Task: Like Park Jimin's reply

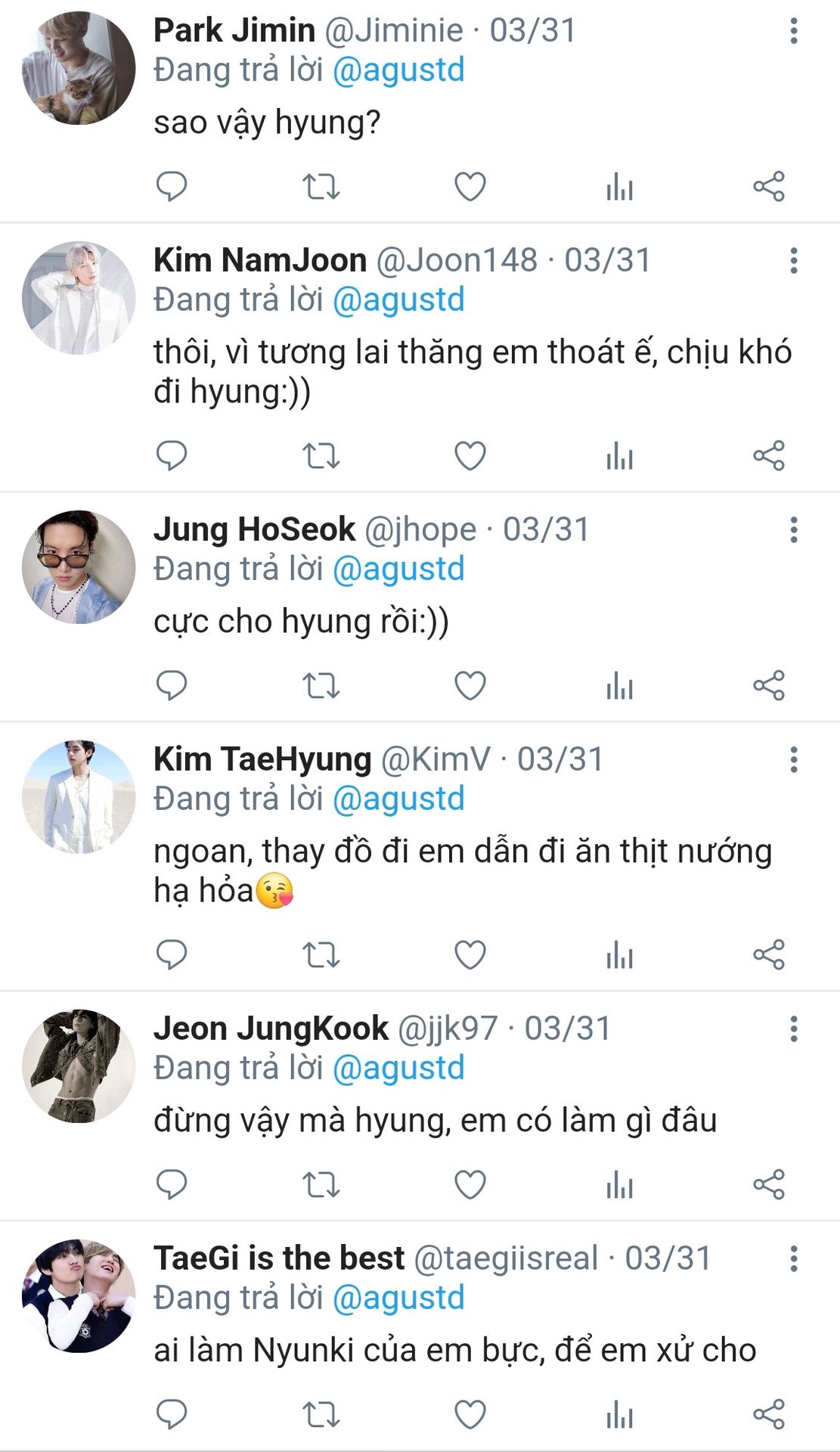Action: 470,187
